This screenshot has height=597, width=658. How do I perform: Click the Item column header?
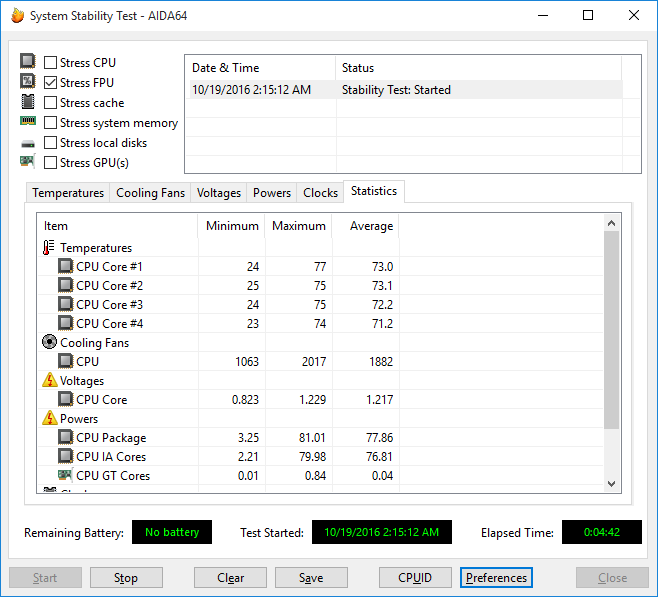[118, 226]
